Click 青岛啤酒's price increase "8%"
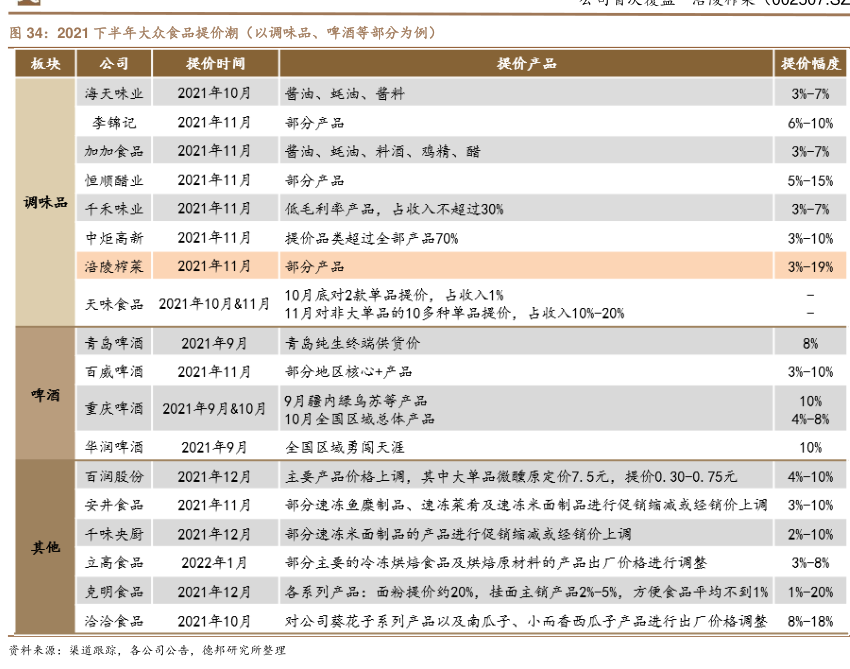 [x=810, y=344]
